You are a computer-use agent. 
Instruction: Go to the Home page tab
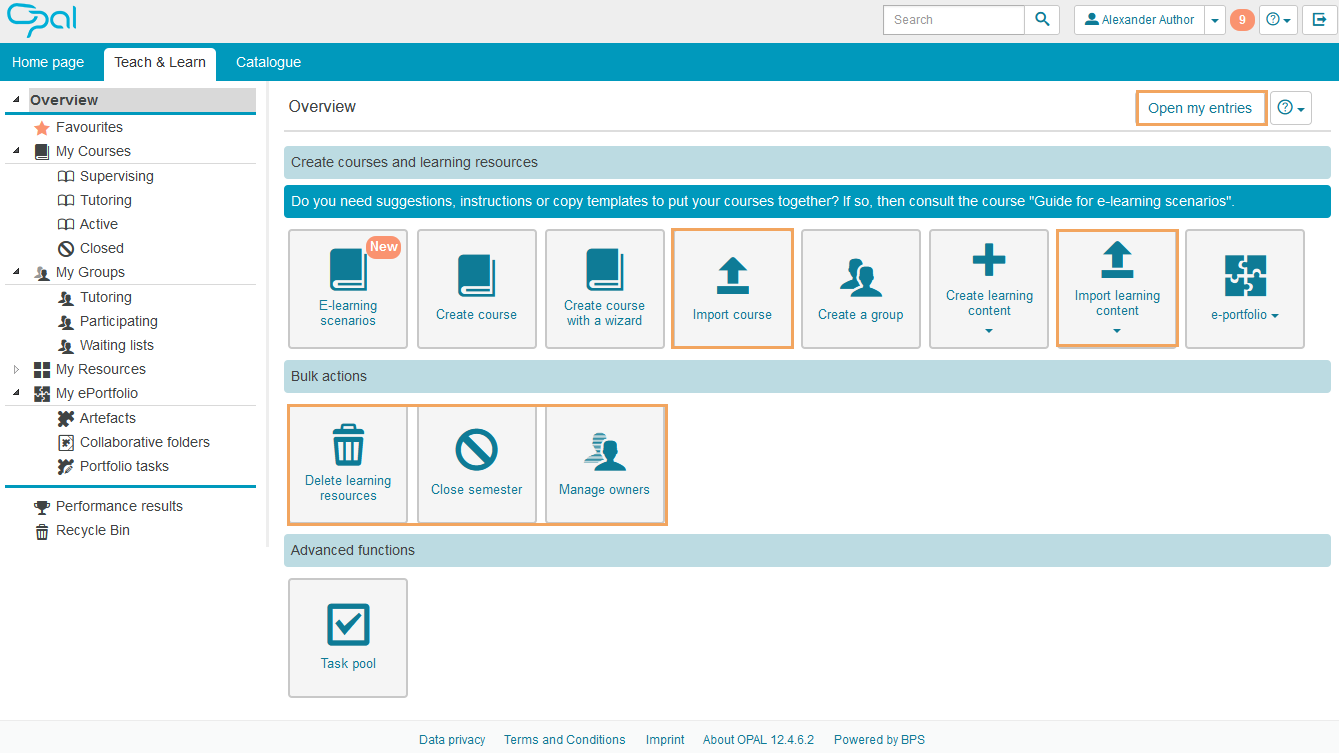48,62
